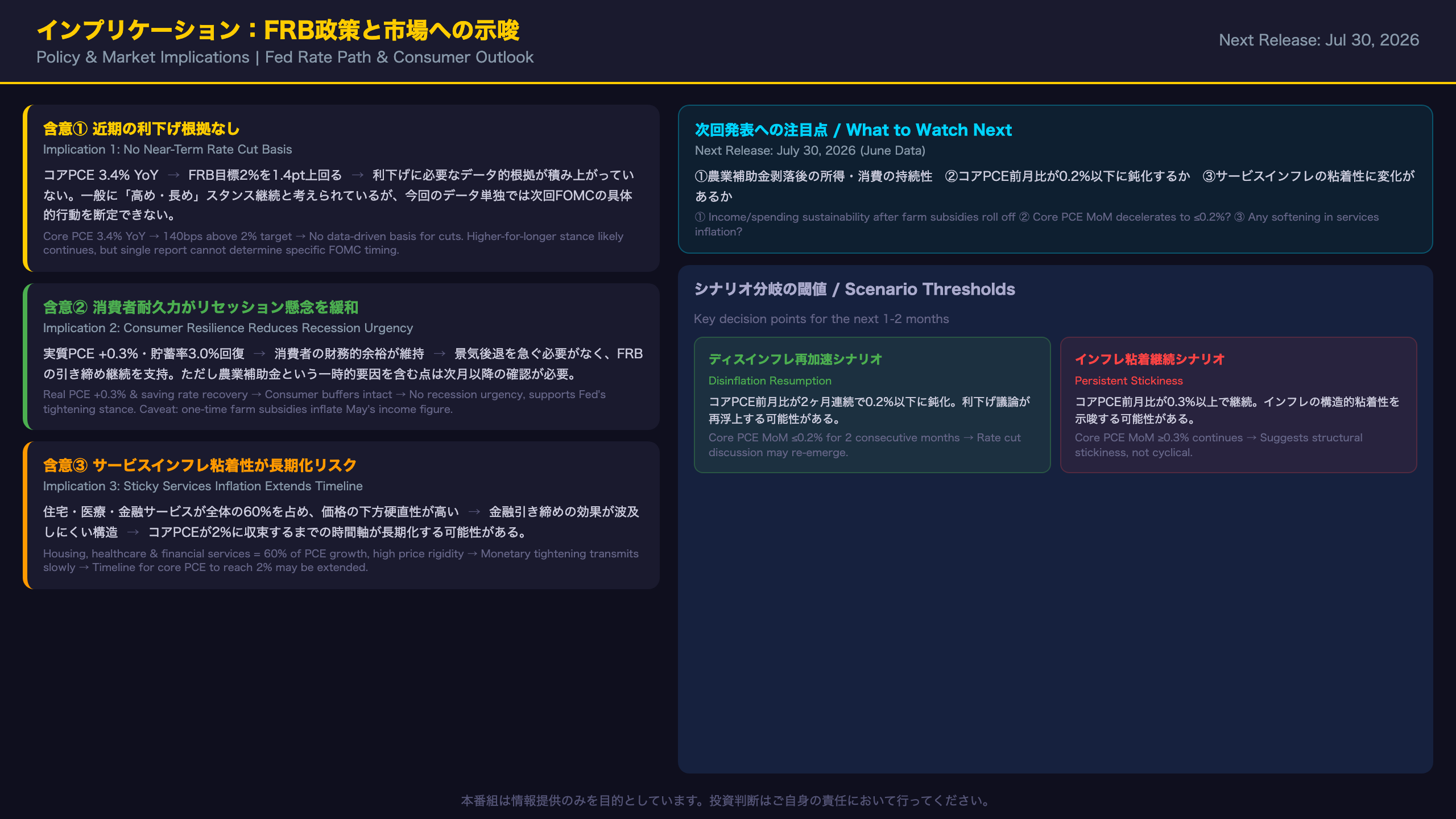Click the ディスインフレ再加速シナリオ card title
Viewport: 1456px width, 819px height.
[795, 359]
